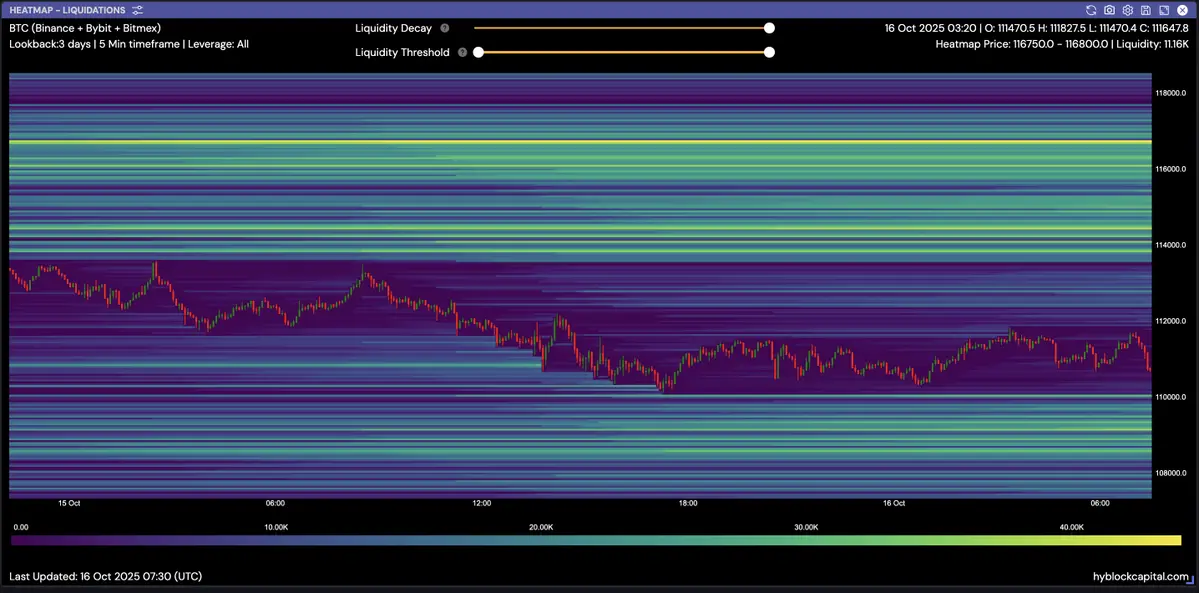Click the 12:00 time axis label
Image resolution: width=1199 pixels, height=593 pixels.
pos(481,503)
